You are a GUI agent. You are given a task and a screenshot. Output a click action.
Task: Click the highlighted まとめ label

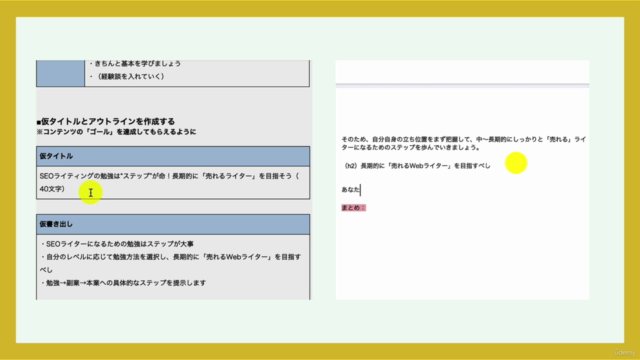click(x=353, y=208)
